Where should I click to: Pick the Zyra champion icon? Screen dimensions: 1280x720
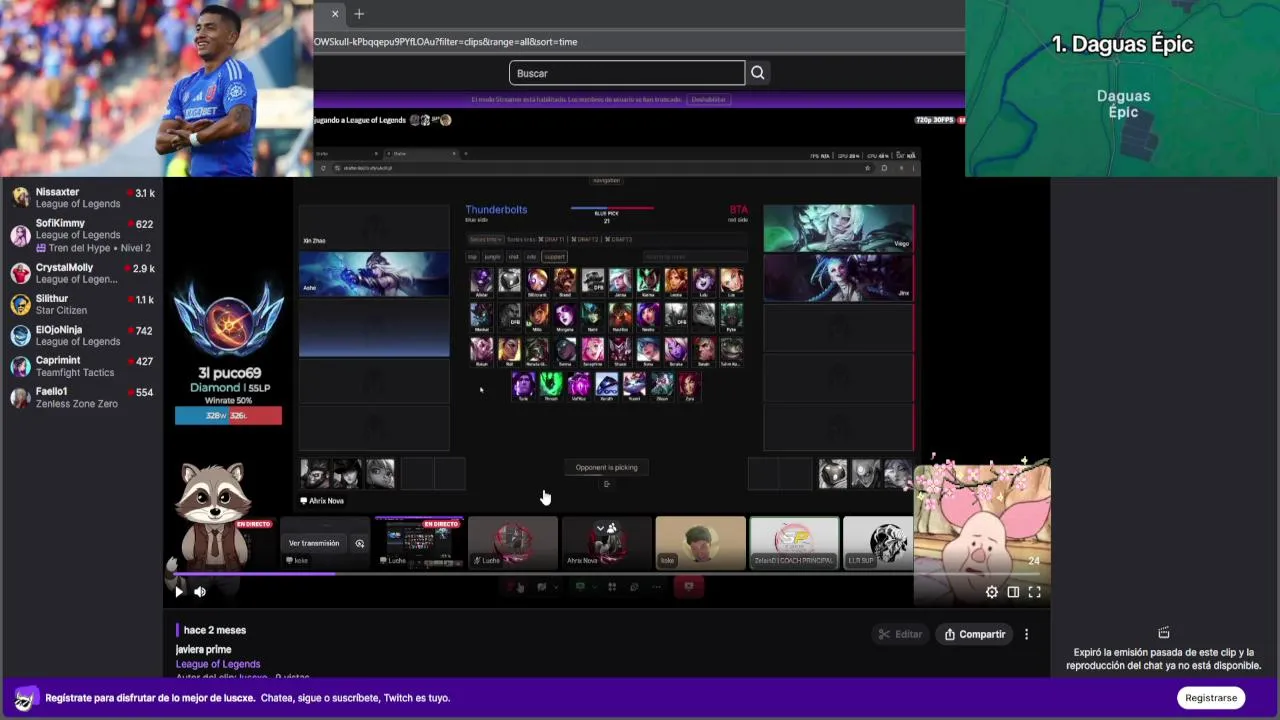[x=690, y=386]
